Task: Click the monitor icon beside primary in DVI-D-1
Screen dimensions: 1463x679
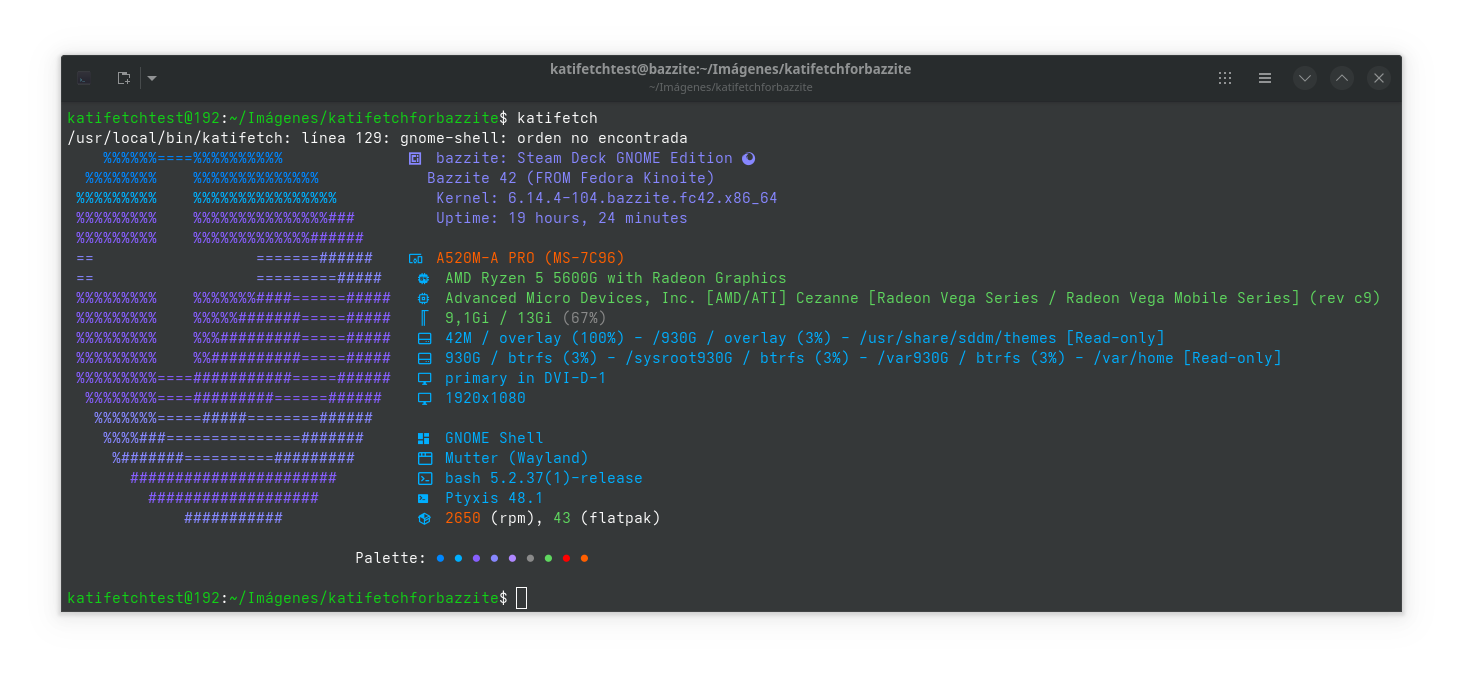Action: pos(423,377)
